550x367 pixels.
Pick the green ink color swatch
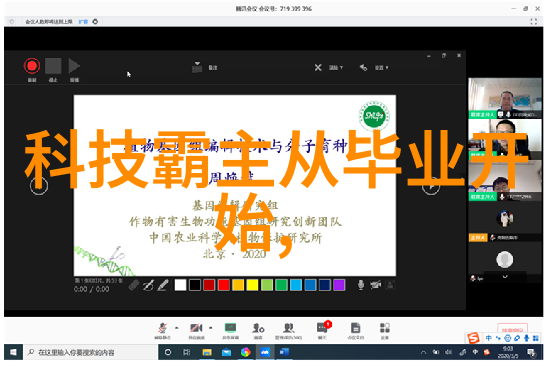coord(281,285)
